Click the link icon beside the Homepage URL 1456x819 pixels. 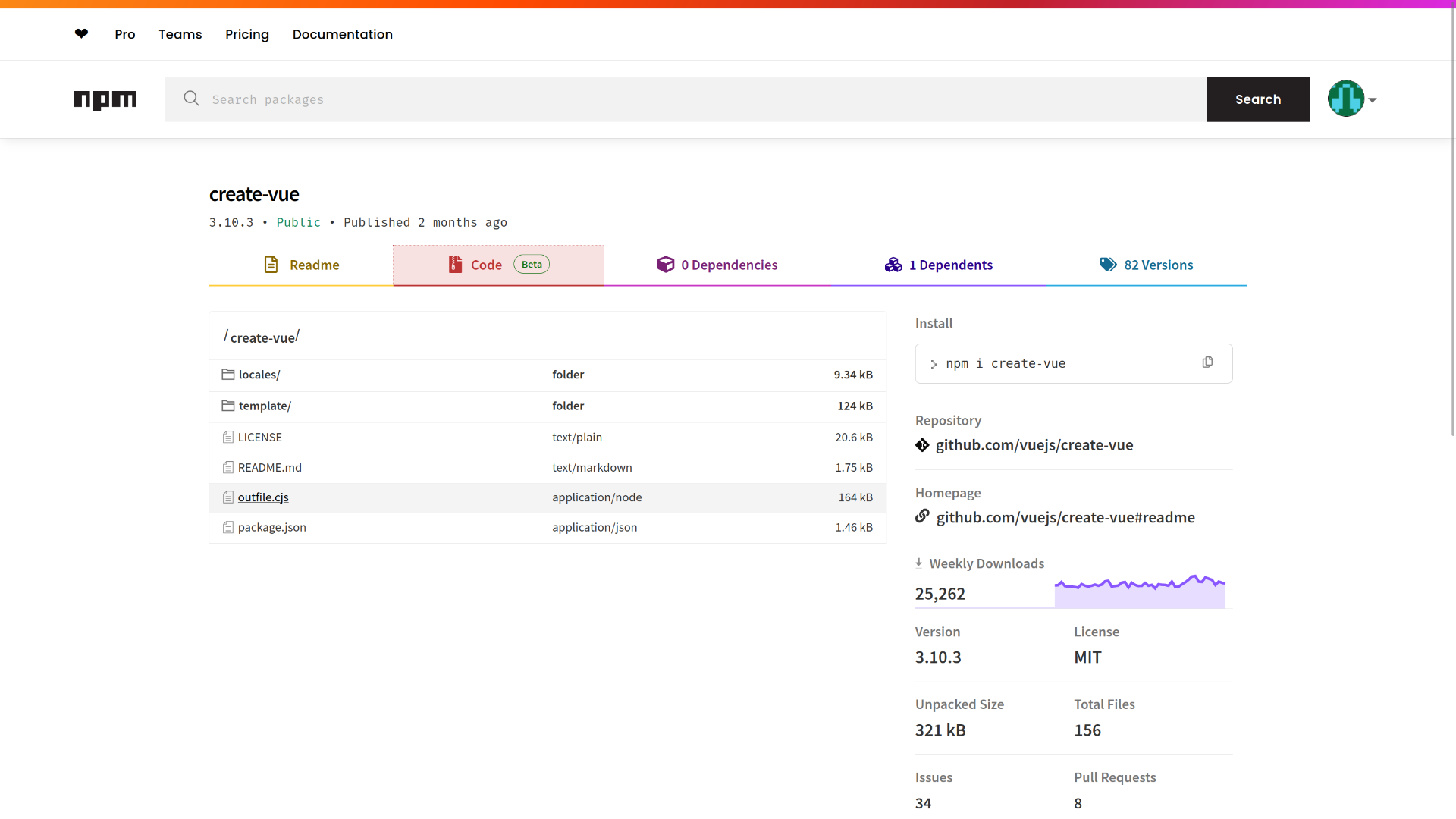pyautogui.click(x=922, y=516)
